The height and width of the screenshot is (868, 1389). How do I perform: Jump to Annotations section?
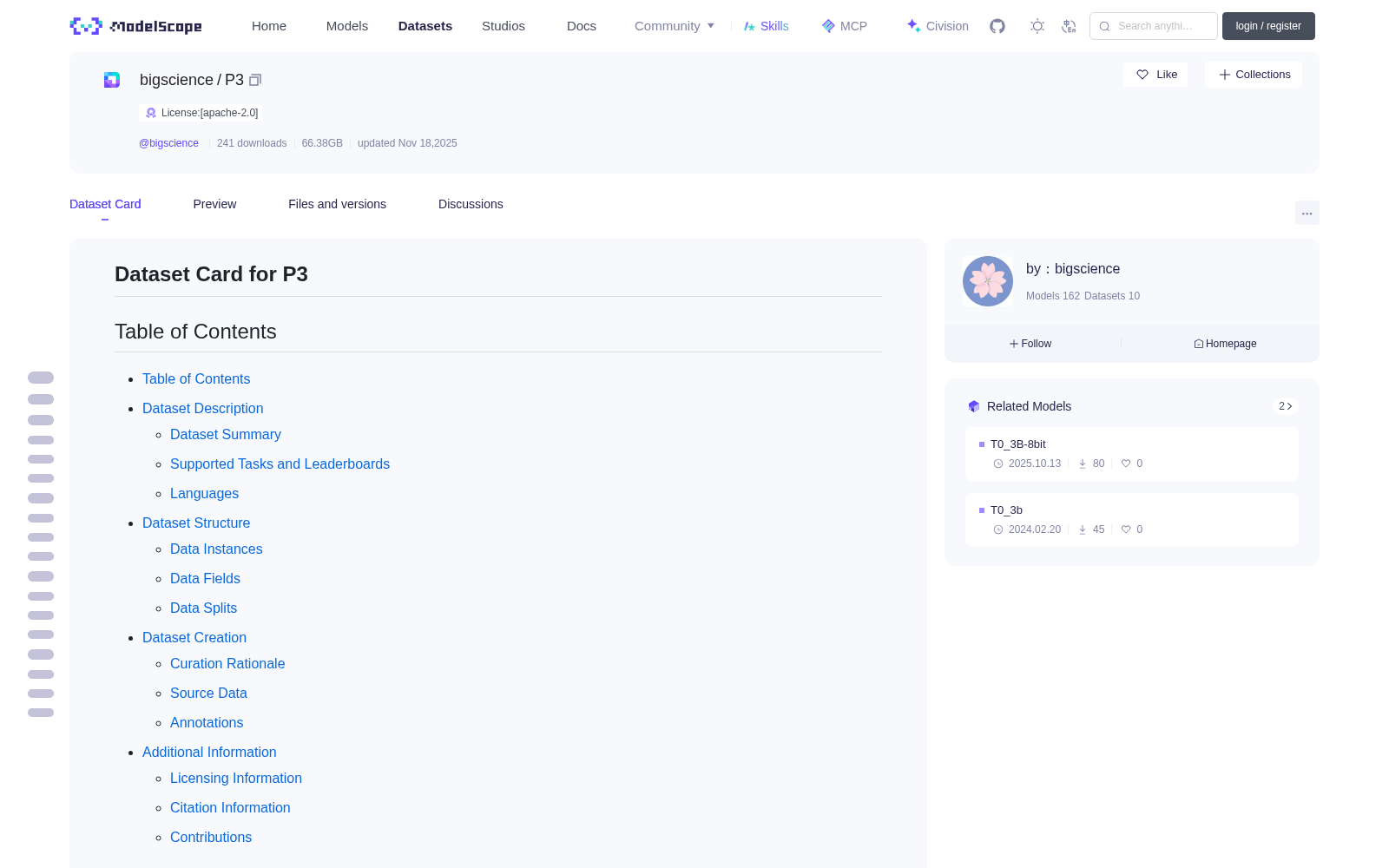pos(207,722)
